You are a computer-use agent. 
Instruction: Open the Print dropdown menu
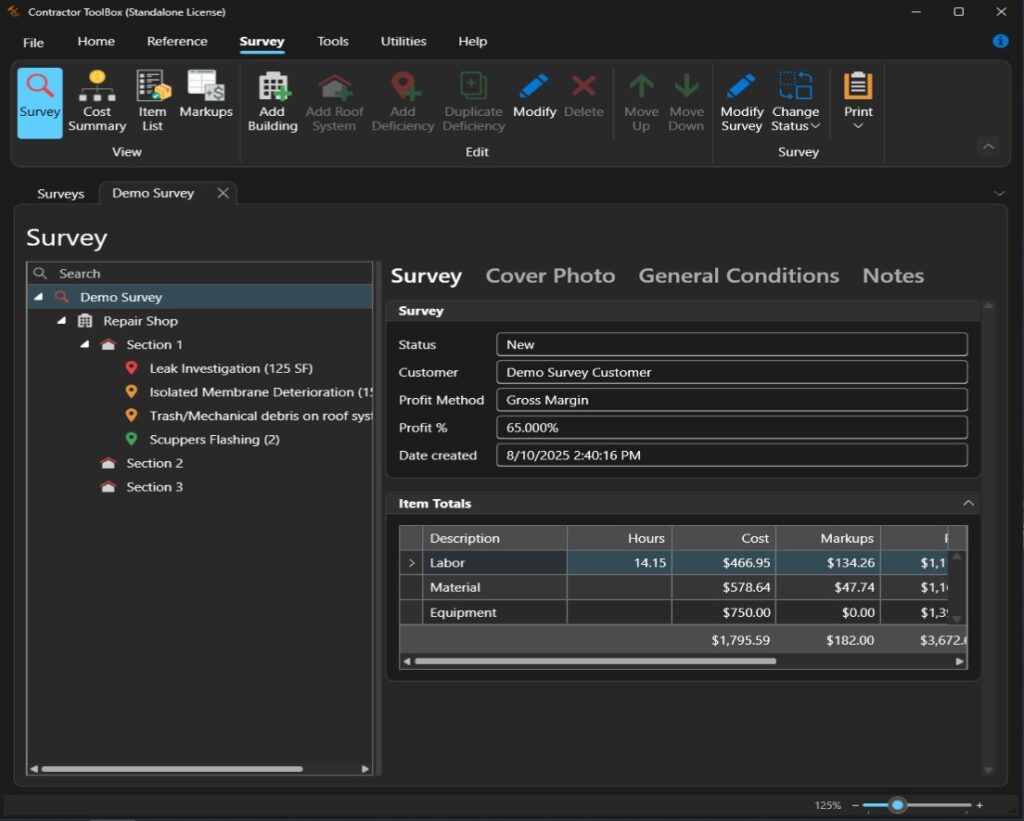point(858,102)
